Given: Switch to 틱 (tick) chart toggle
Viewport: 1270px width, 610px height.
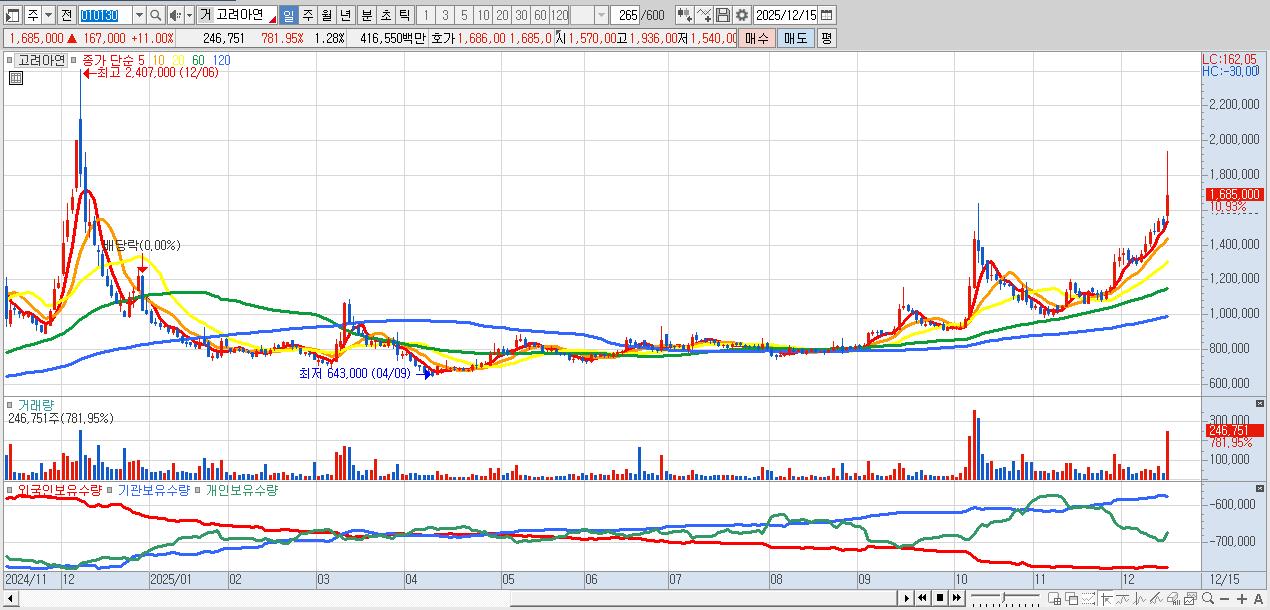Looking at the screenshot, I should 404,15.
